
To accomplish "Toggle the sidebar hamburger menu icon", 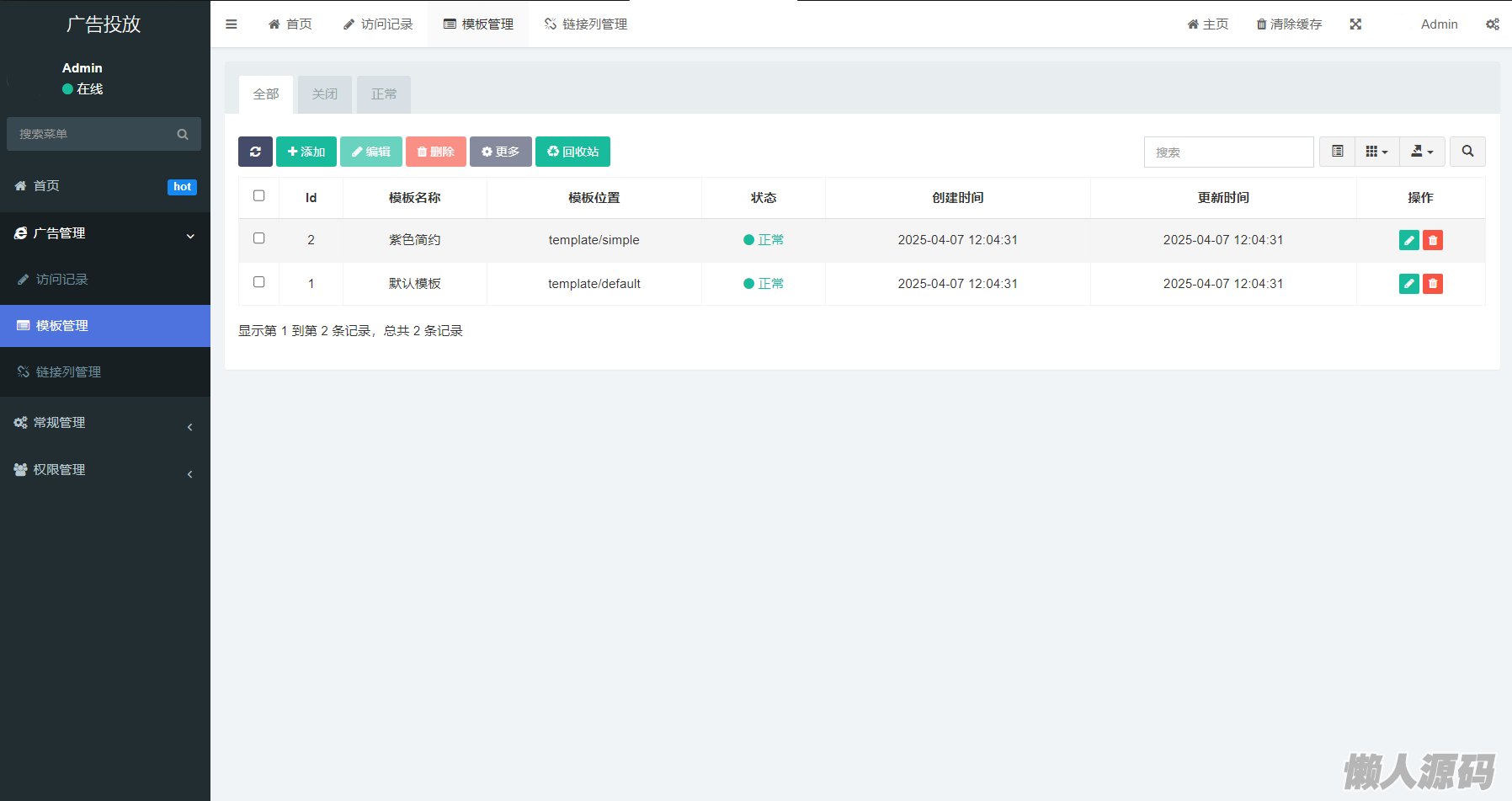I will tap(232, 24).
